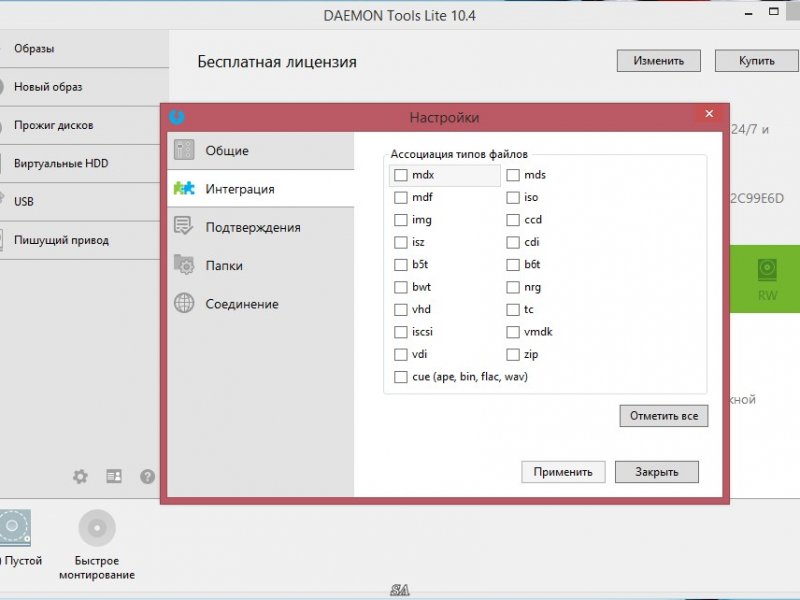The height and width of the screenshot is (600, 800).
Task: Click the Интеграция puzzle icon
Action: [x=184, y=188]
